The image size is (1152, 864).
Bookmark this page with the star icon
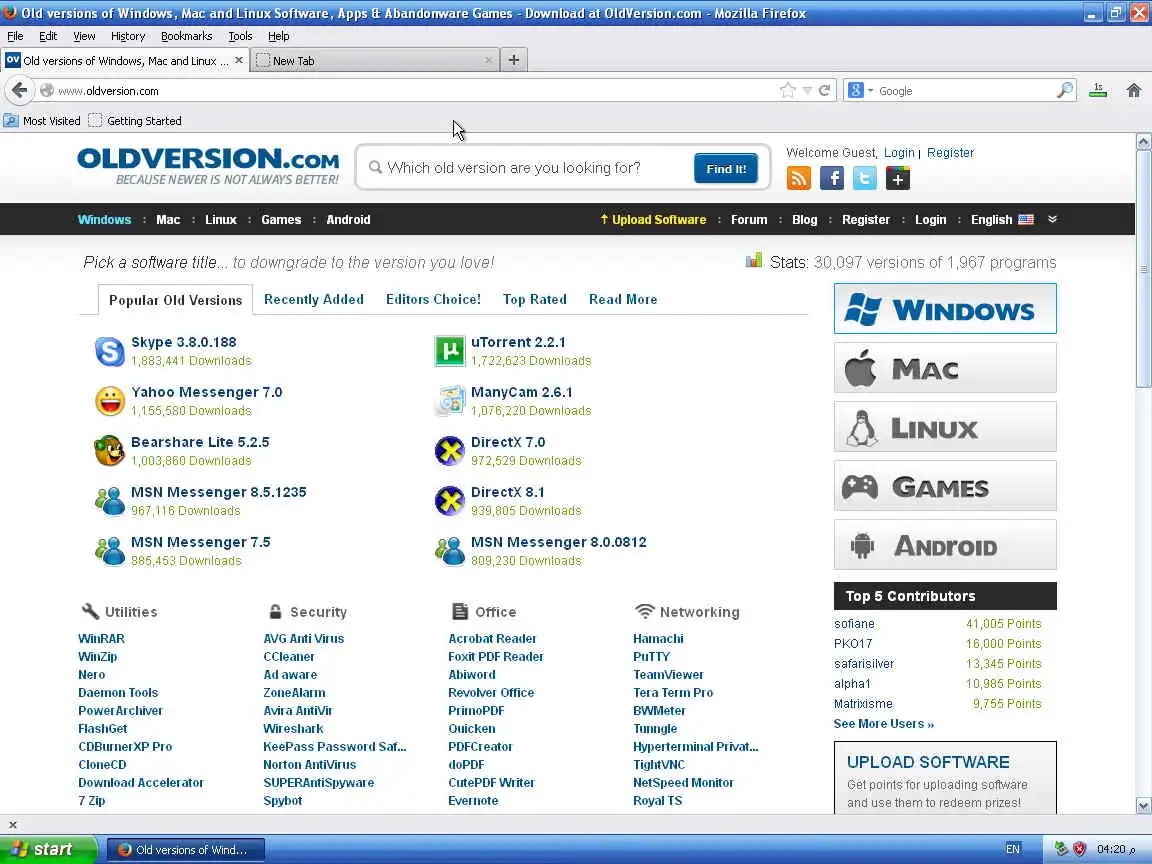[x=788, y=90]
